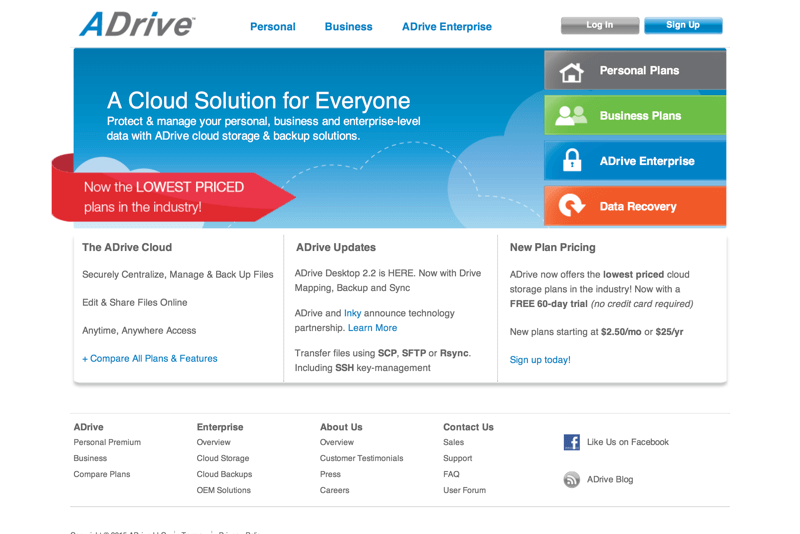Image resolution: width=800 pixels, height=534 pixels.
Task: Open OEM Solutions footer link
Action: (223, 490)
